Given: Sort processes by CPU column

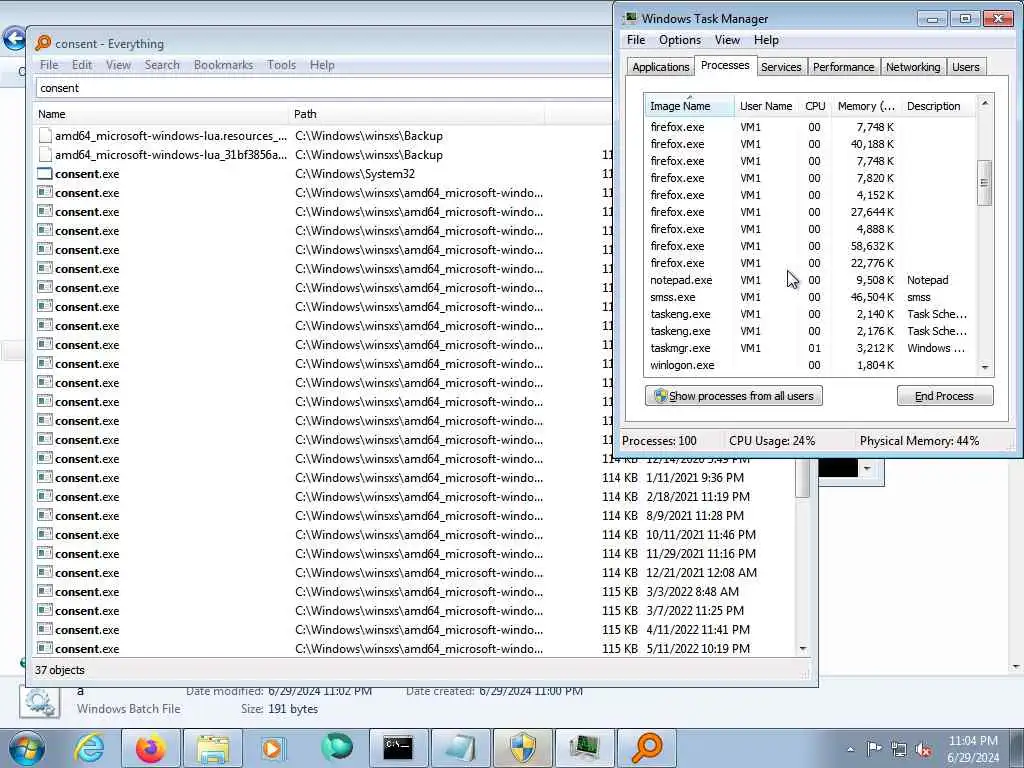Looking at the screenshot, I should click(x=815, y=106).
